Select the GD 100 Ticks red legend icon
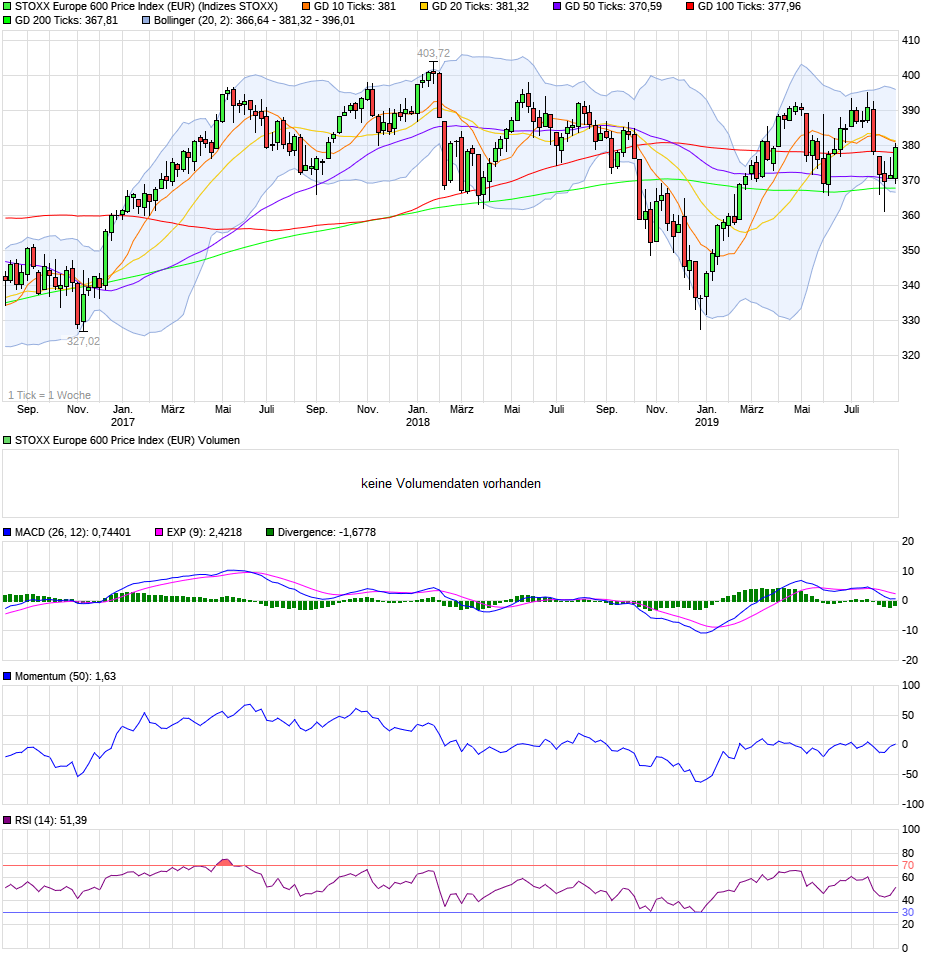This screenshot has height=958, width=940. pyautogui.click(x=688, y=7)
